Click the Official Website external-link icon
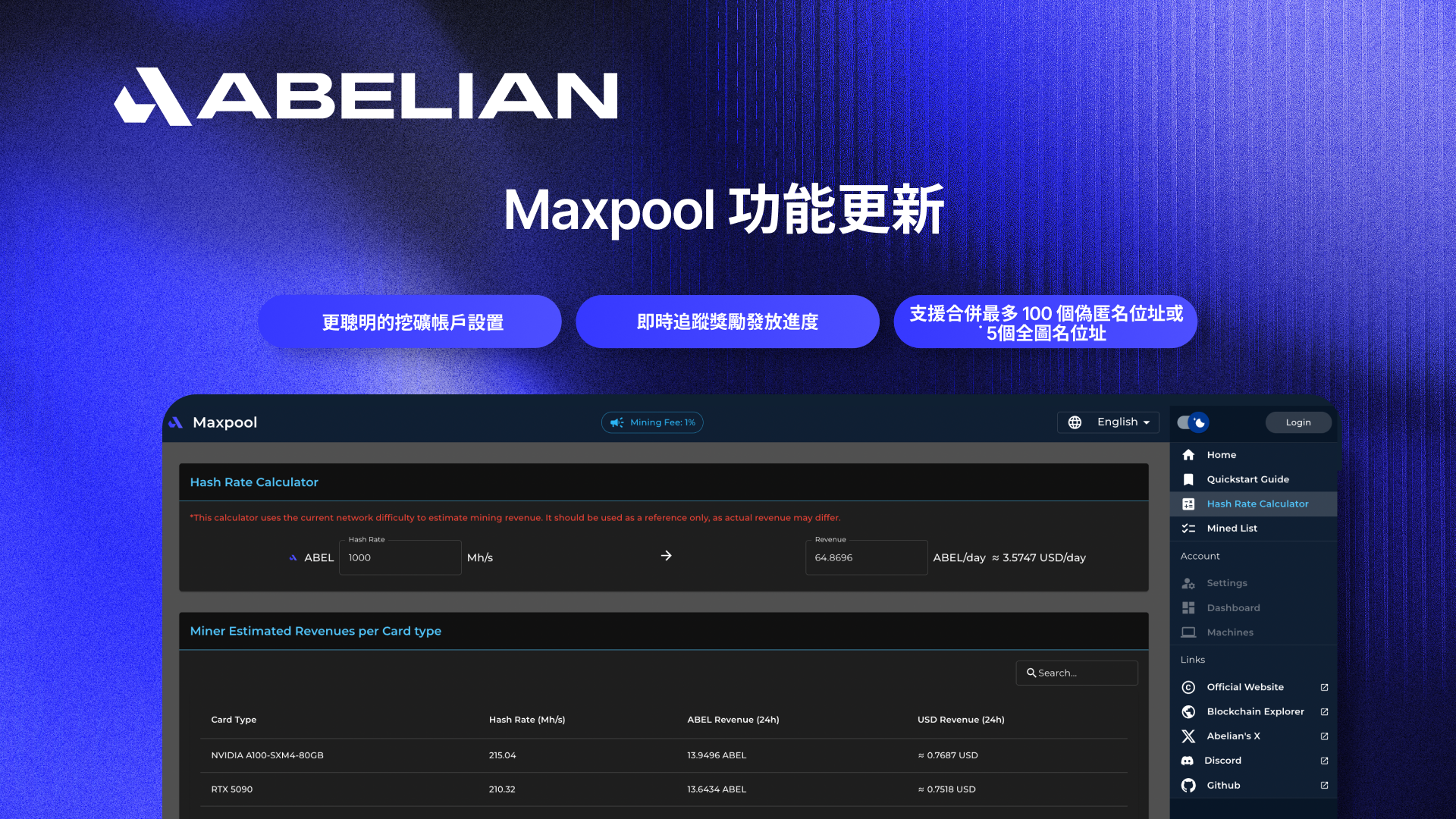The height and width of the screenshot is (819, 1456). tap(1324, 688)
